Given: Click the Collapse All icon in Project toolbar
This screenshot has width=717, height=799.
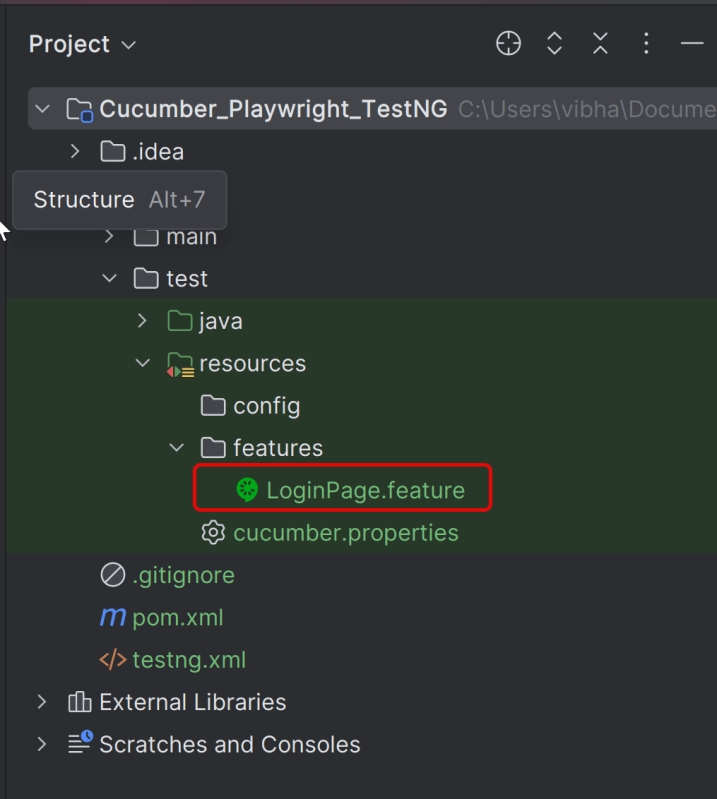Looking at the screenshot, I should (x=600, y=44).
